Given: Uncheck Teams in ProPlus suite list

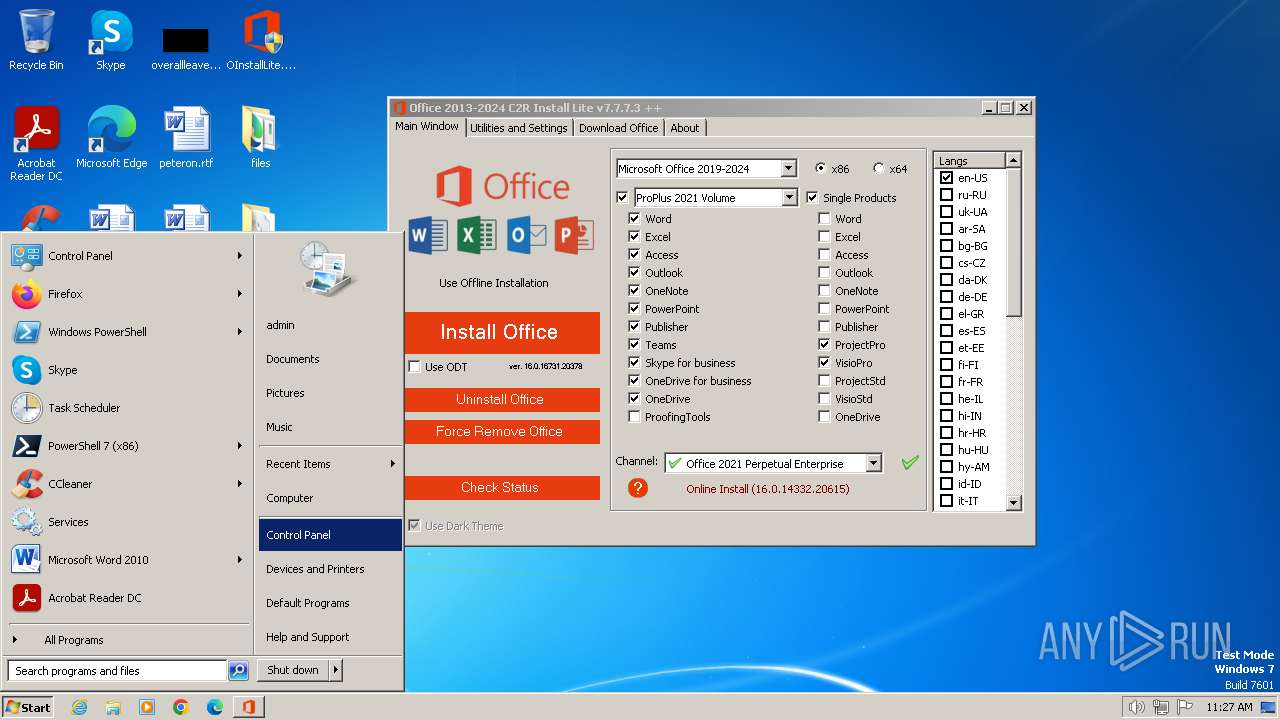Looking at the screenshot, I should click(x=634, y=345).
